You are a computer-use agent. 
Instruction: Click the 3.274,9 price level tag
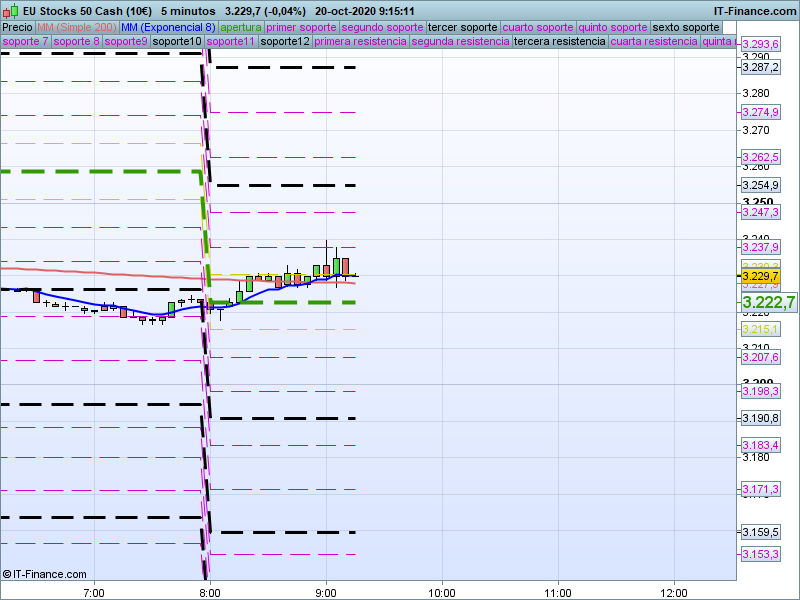pos(760,112)
